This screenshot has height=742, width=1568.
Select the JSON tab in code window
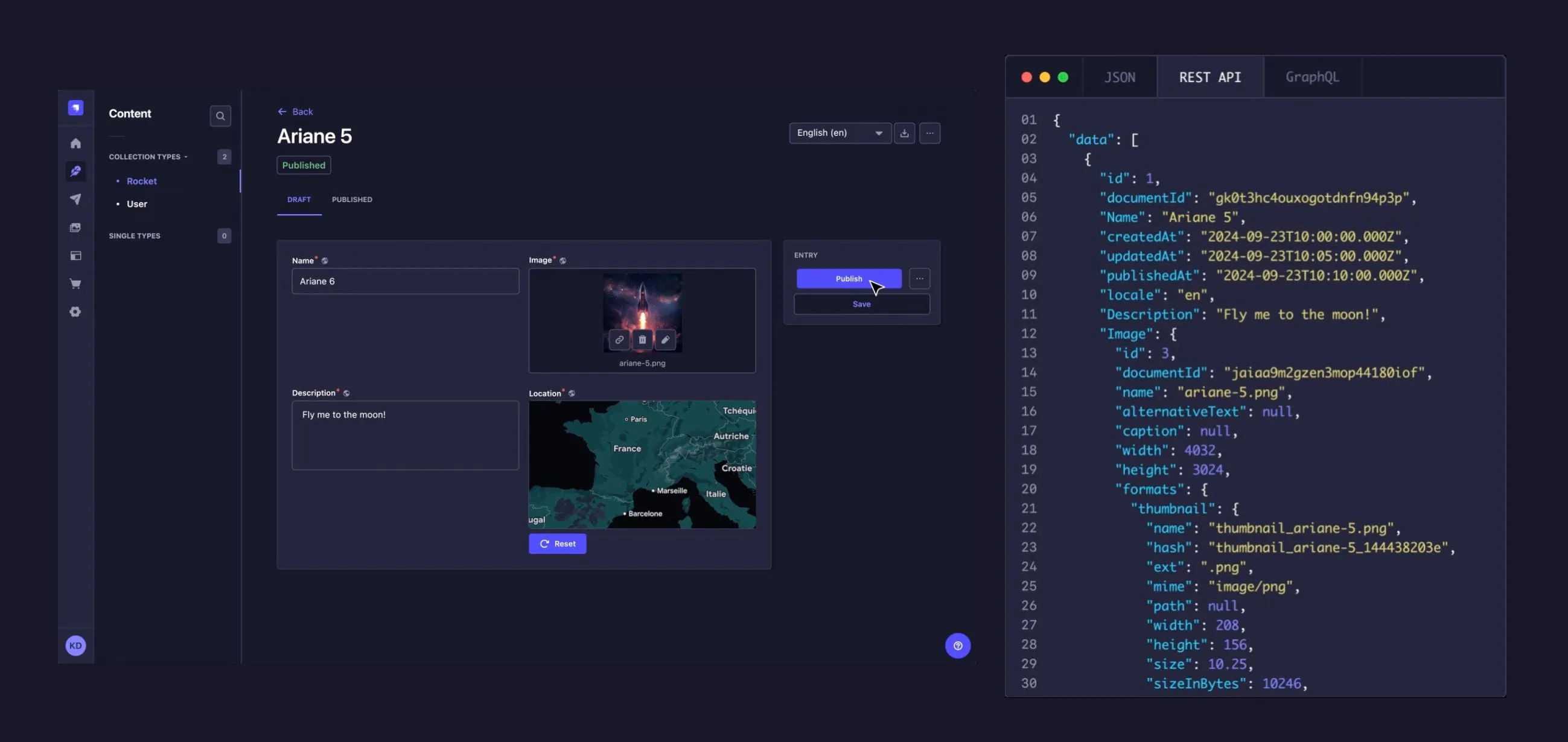pyautogui.click(x=1120, y=77)
